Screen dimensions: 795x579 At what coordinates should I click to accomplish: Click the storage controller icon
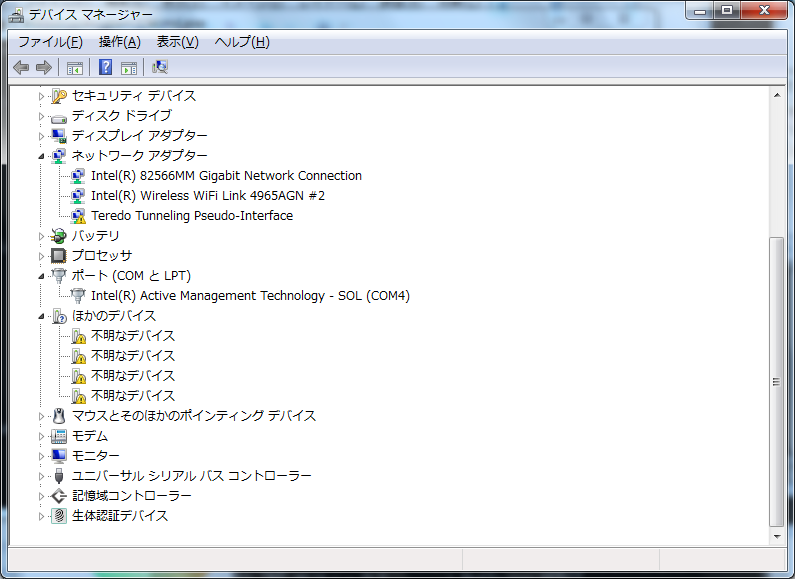pos(59,496)
